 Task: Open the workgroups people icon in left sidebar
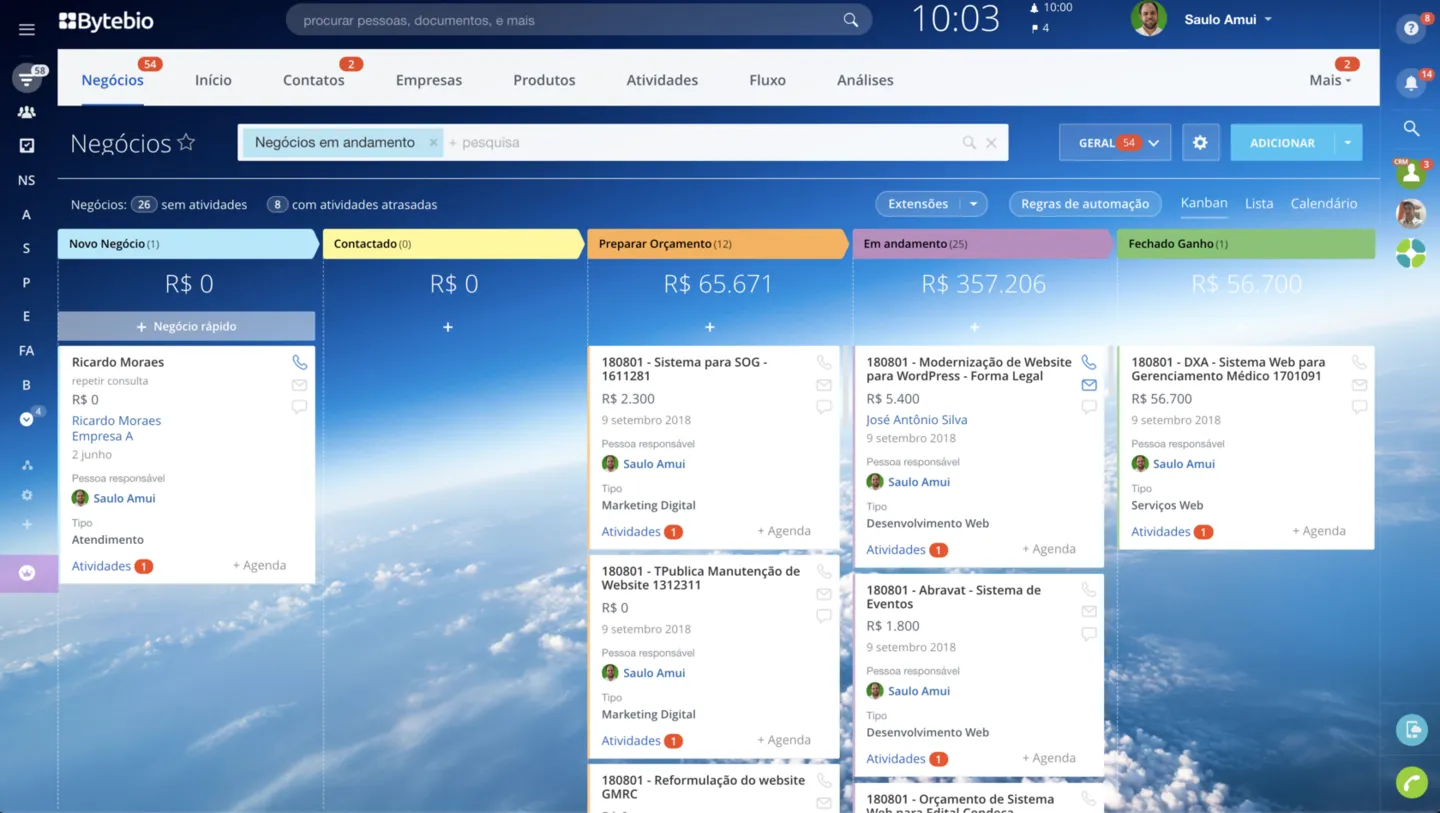[27, 112]
